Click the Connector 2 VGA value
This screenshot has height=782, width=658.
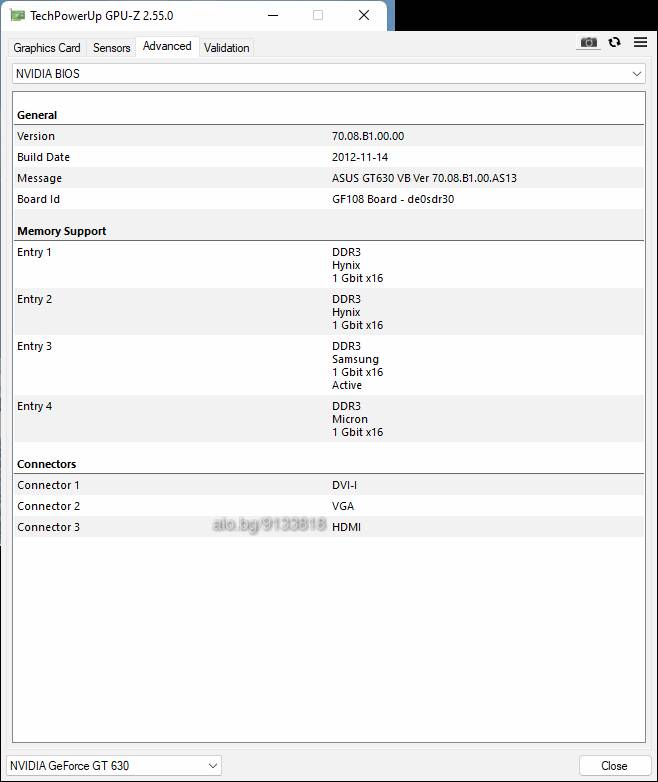pos(343,506)
